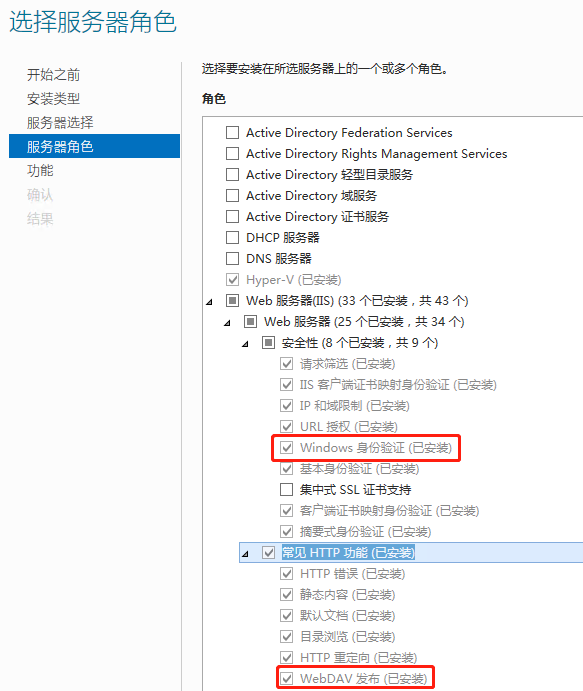The height and width of the screenshot is (691, 583).
Task: Toggle 请求筛选 (已安装) checkbox
Action: [286, 364]
